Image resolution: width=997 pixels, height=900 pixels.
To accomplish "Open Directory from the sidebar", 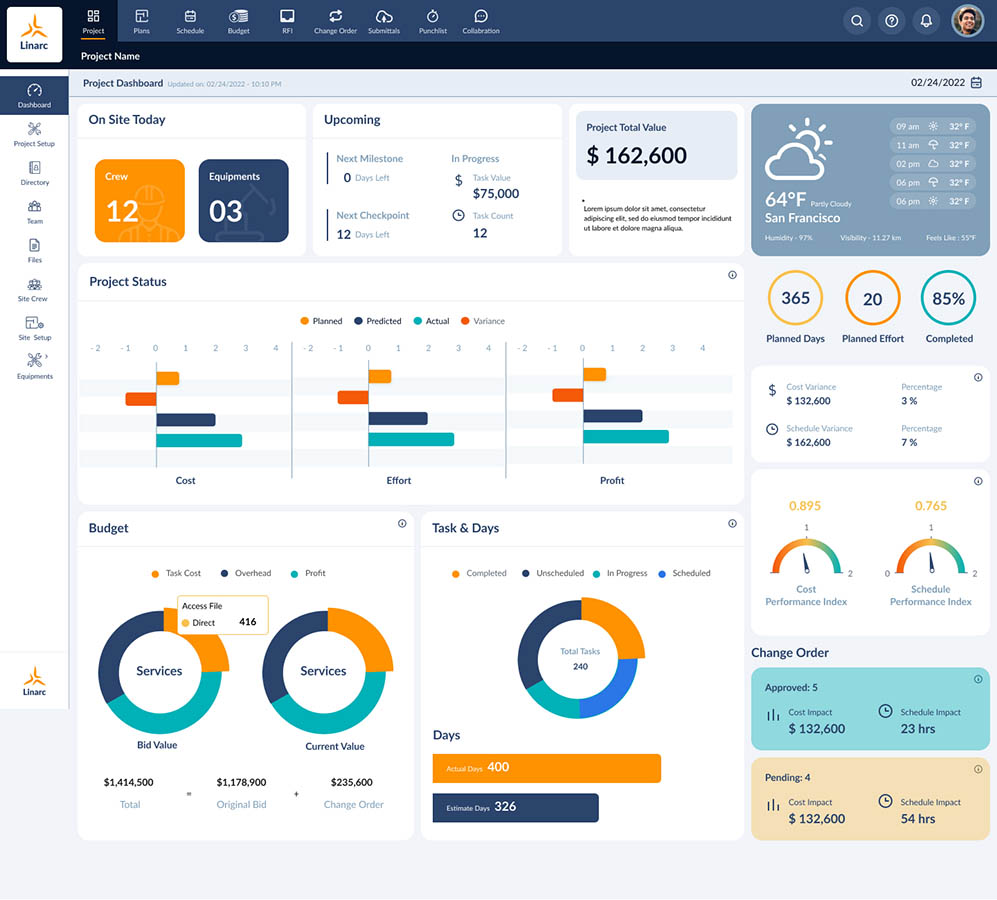I will (x=35, y=173).
